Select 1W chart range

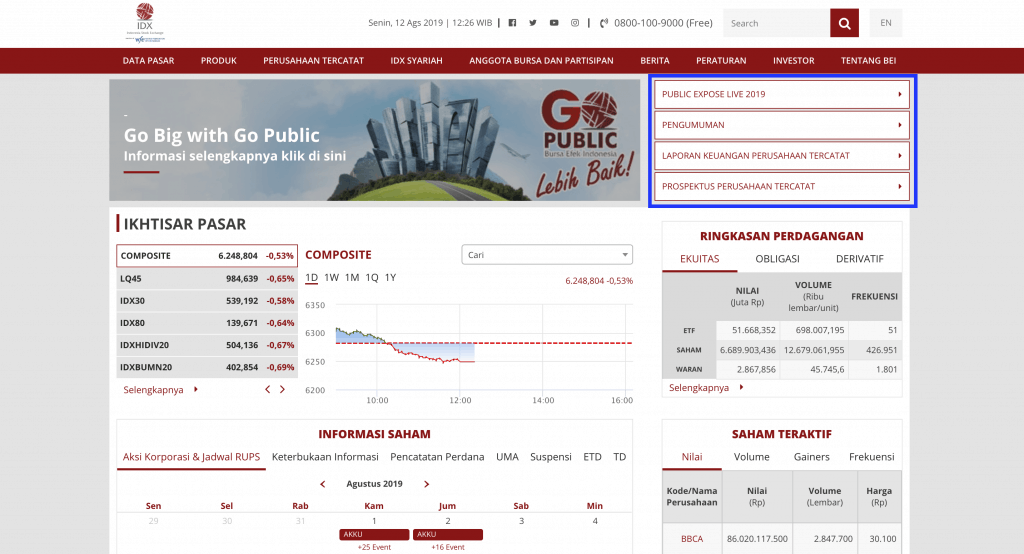pos(332,278)
